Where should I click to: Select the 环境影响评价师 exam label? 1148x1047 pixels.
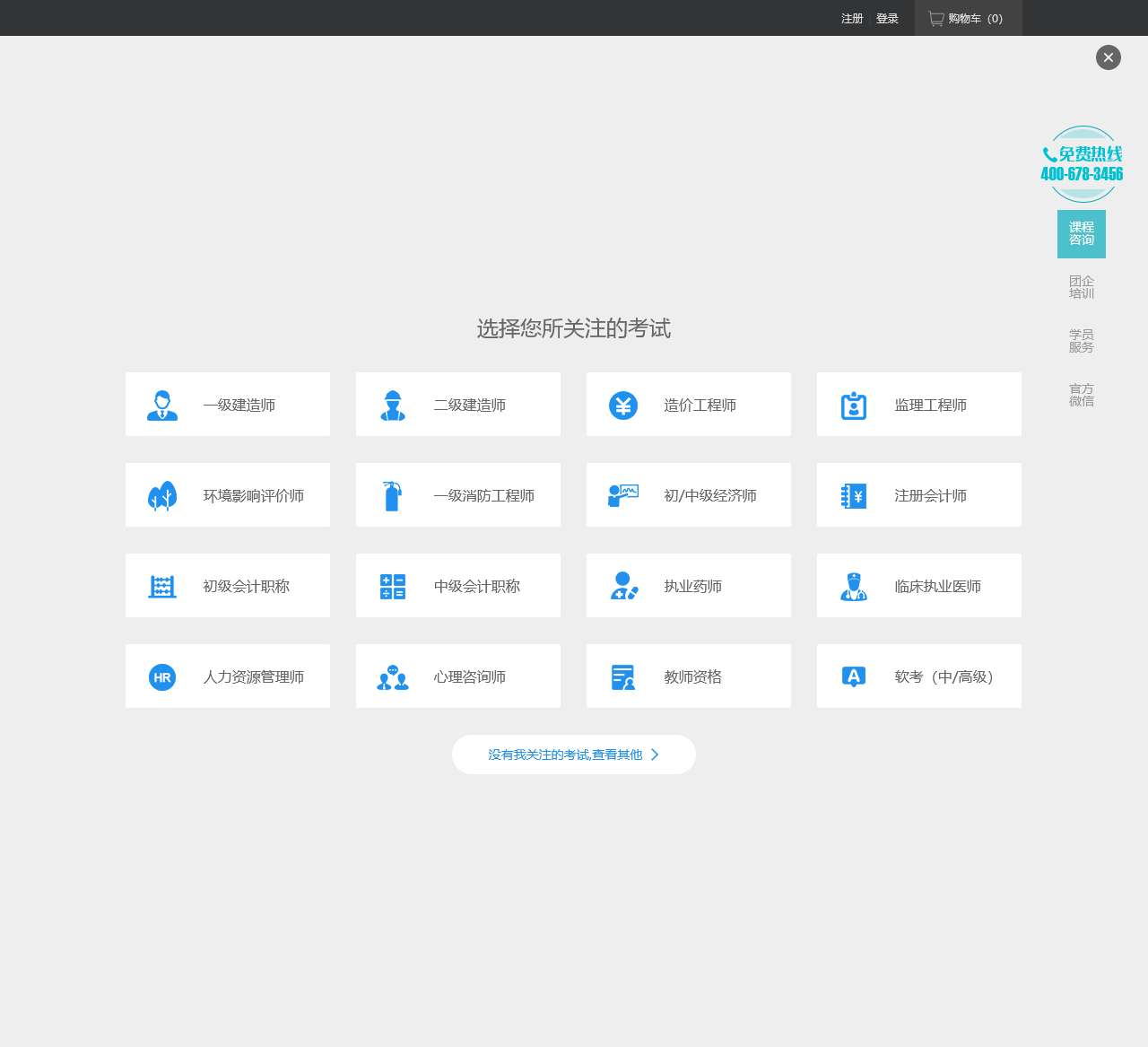click(254, 496)
